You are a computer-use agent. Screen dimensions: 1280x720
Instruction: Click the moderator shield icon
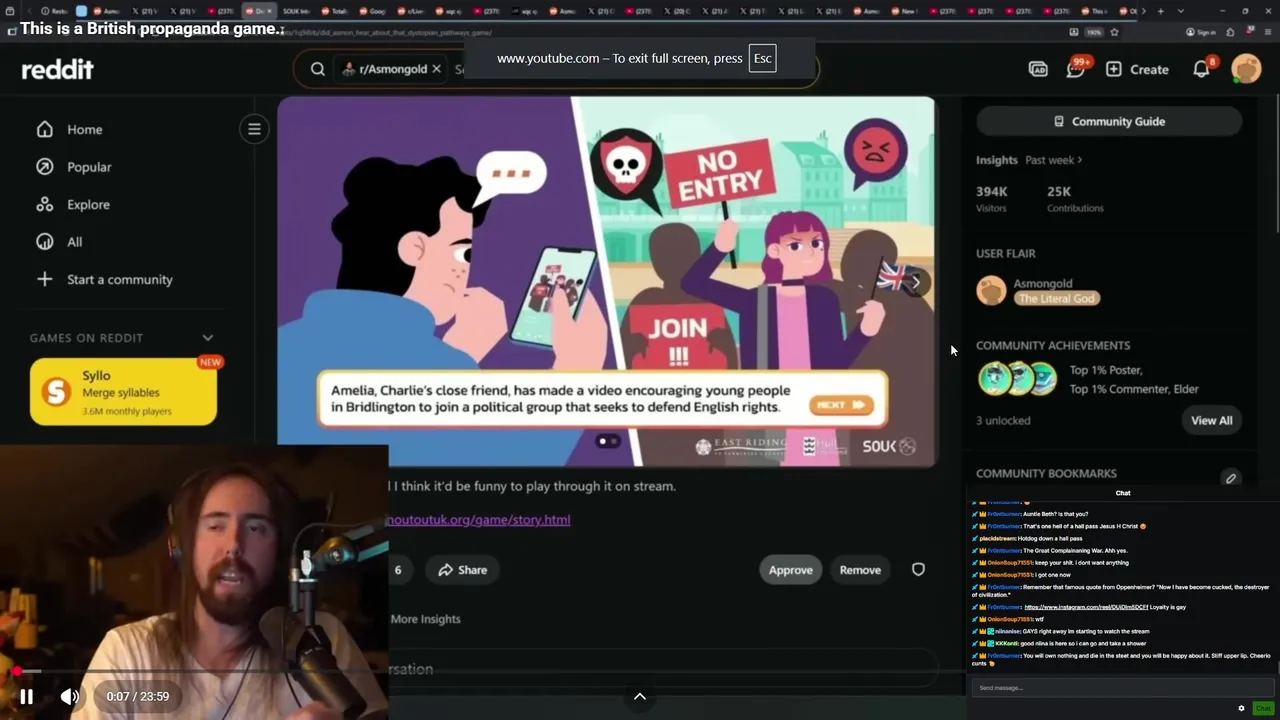918,570
